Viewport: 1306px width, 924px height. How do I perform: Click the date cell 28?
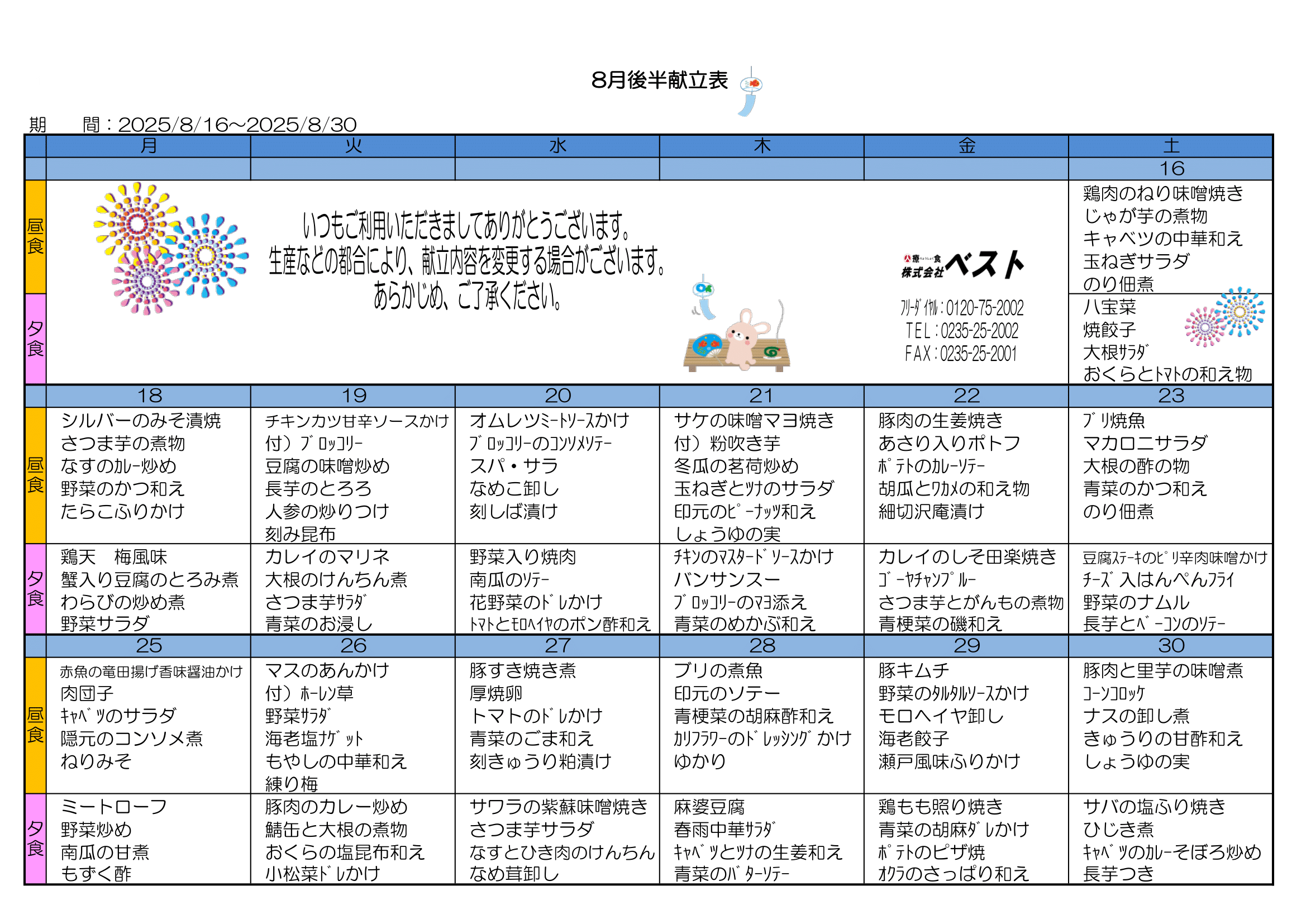coord(761,646)
